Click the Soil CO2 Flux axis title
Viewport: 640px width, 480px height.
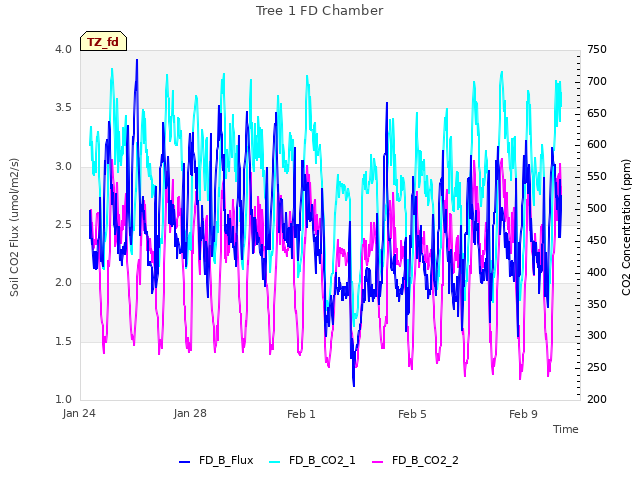[14, 227]
